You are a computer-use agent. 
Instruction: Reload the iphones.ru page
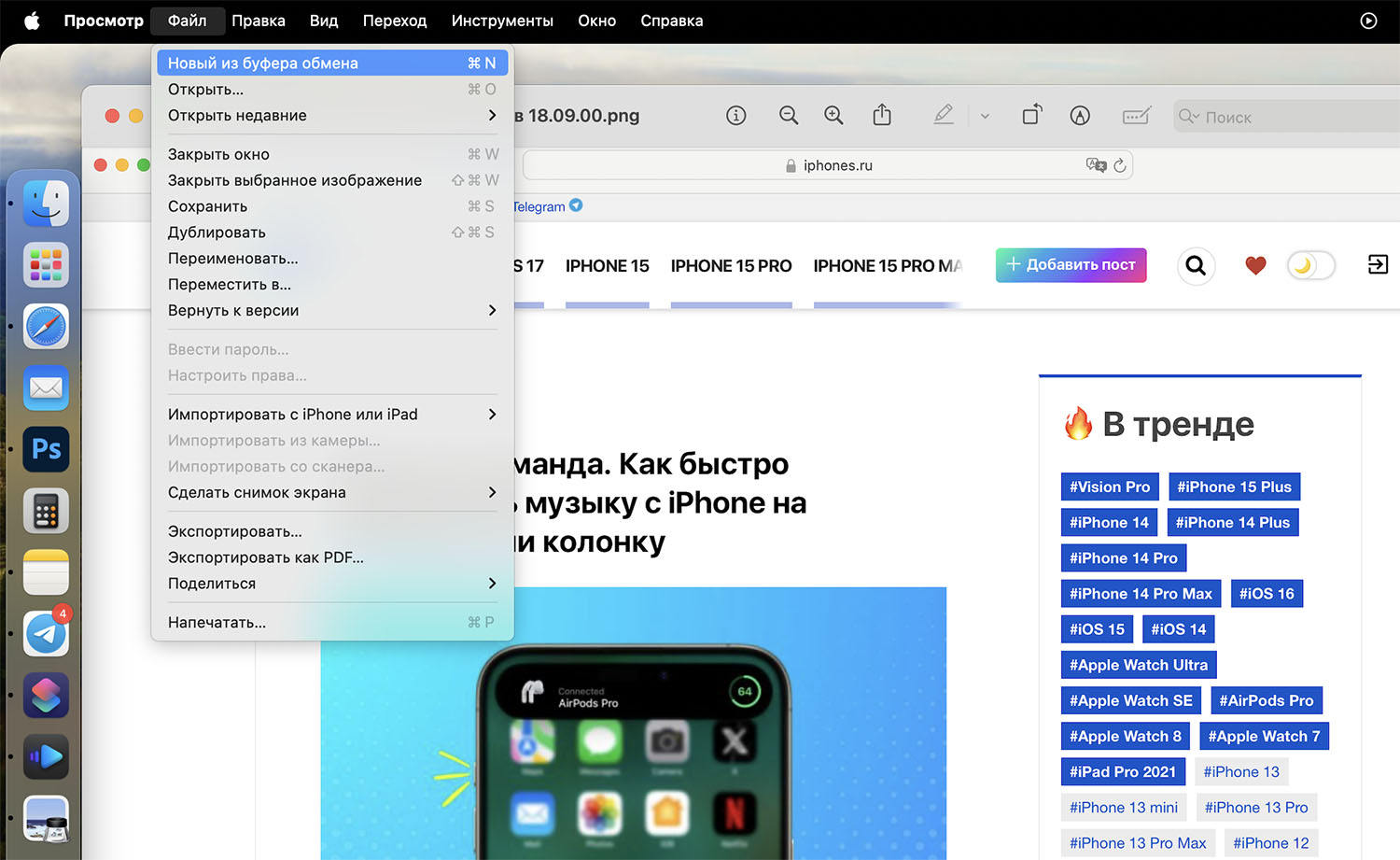[1120, 165]
